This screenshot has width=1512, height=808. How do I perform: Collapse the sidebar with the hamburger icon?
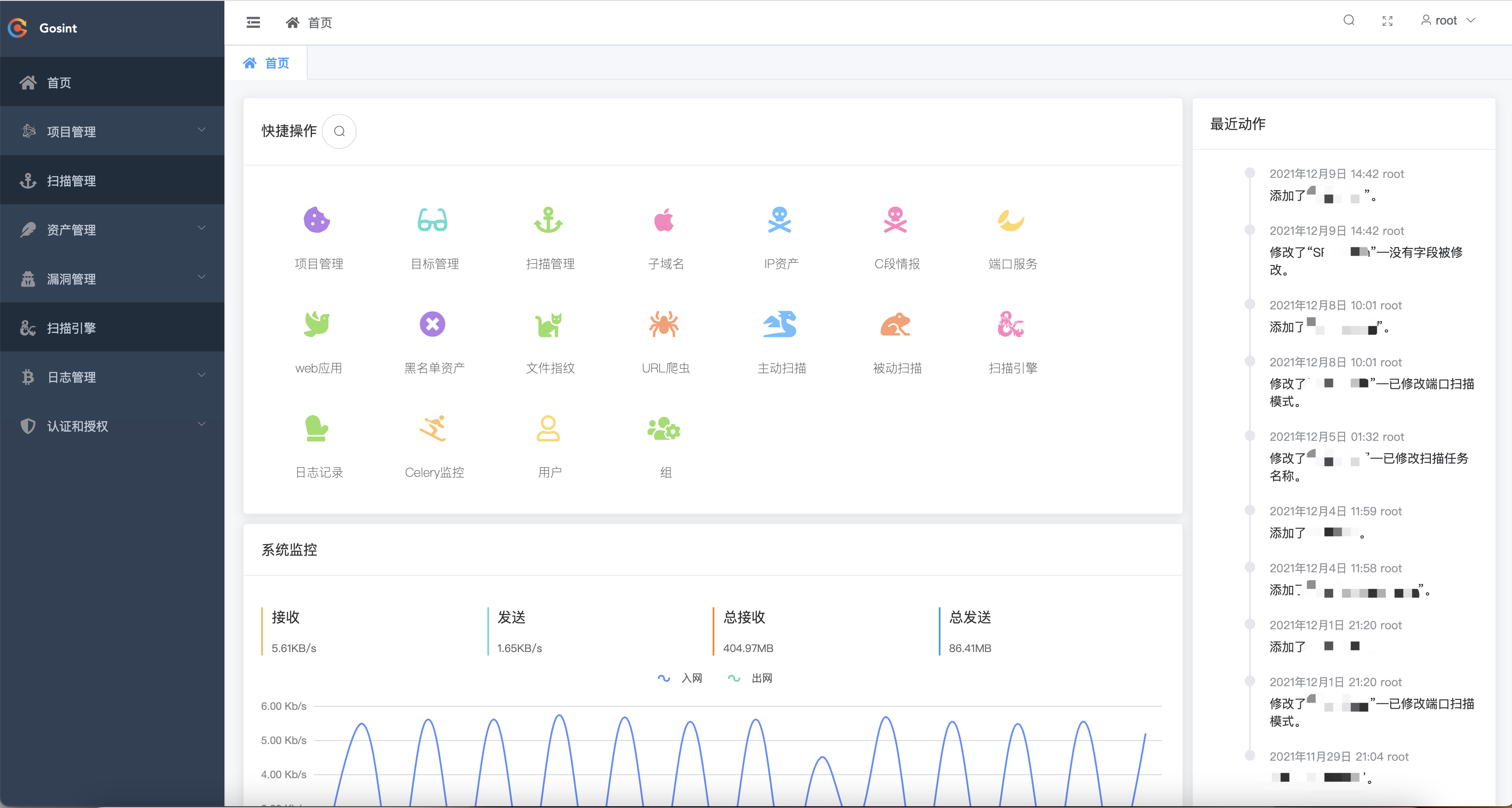pyautogui.click(x=253, y=22)
